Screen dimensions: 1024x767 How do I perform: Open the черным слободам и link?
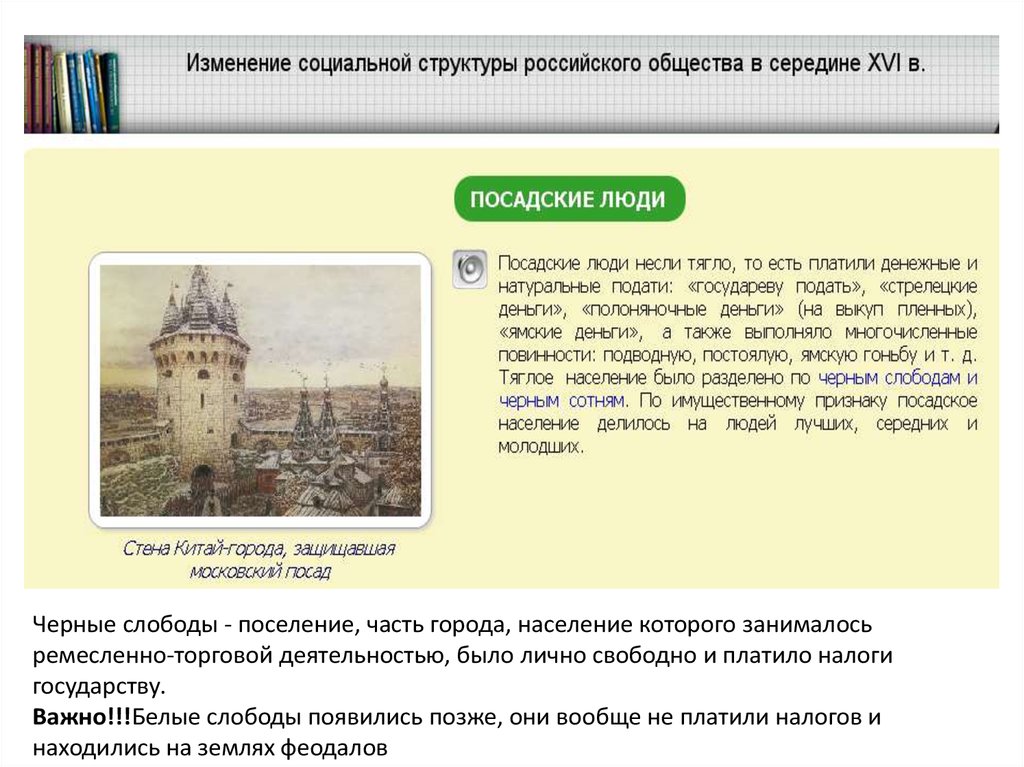[898, 378]
